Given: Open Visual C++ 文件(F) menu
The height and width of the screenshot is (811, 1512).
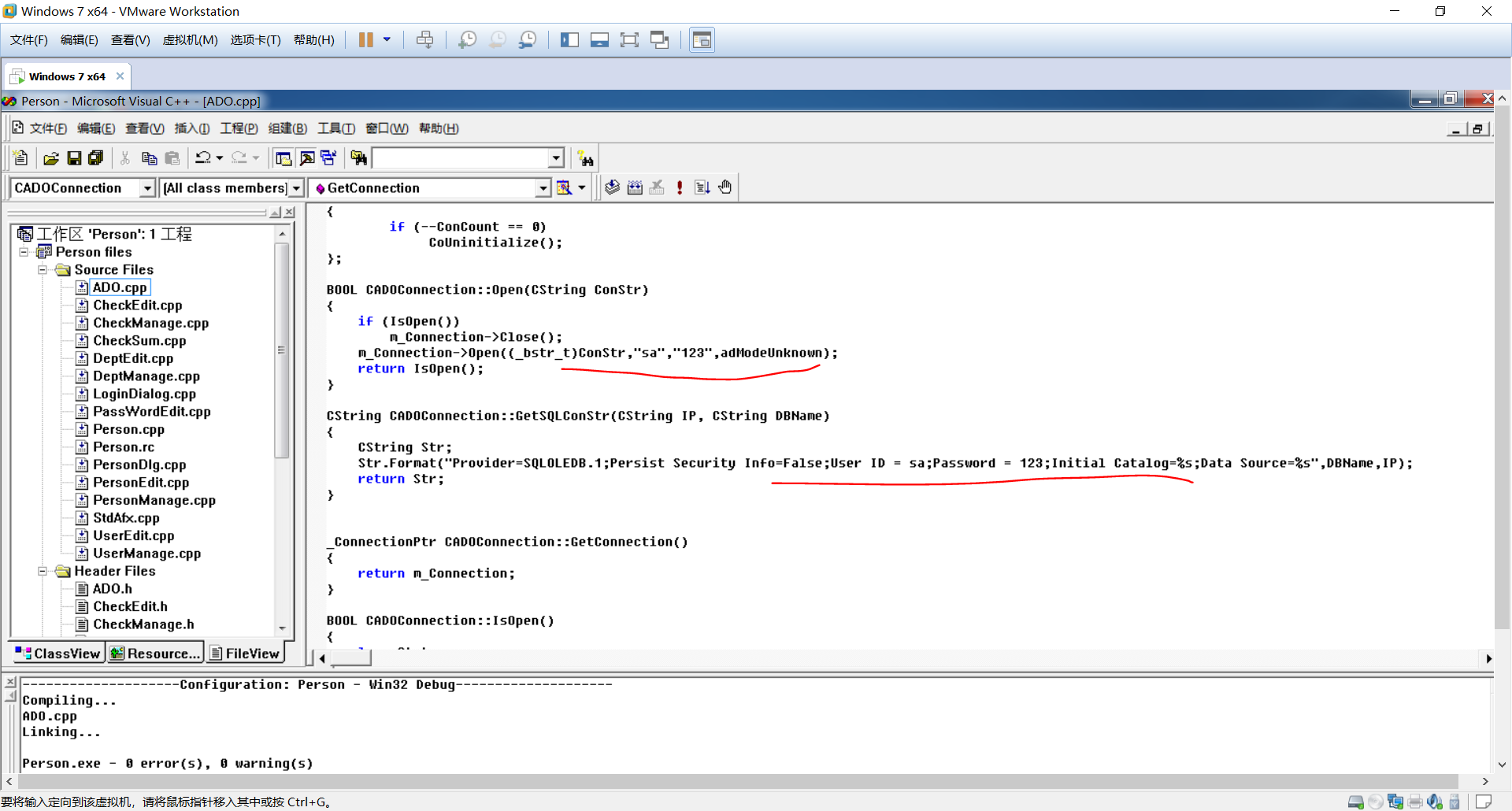Looking at the screenshot, I should 48,128.
